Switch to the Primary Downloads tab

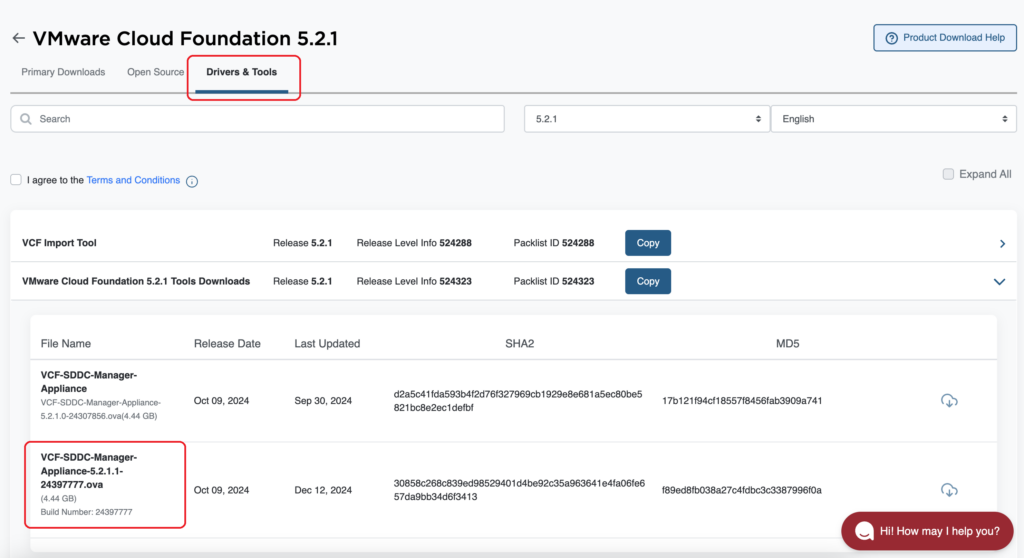pyautogui.click(x=63, y=72)
